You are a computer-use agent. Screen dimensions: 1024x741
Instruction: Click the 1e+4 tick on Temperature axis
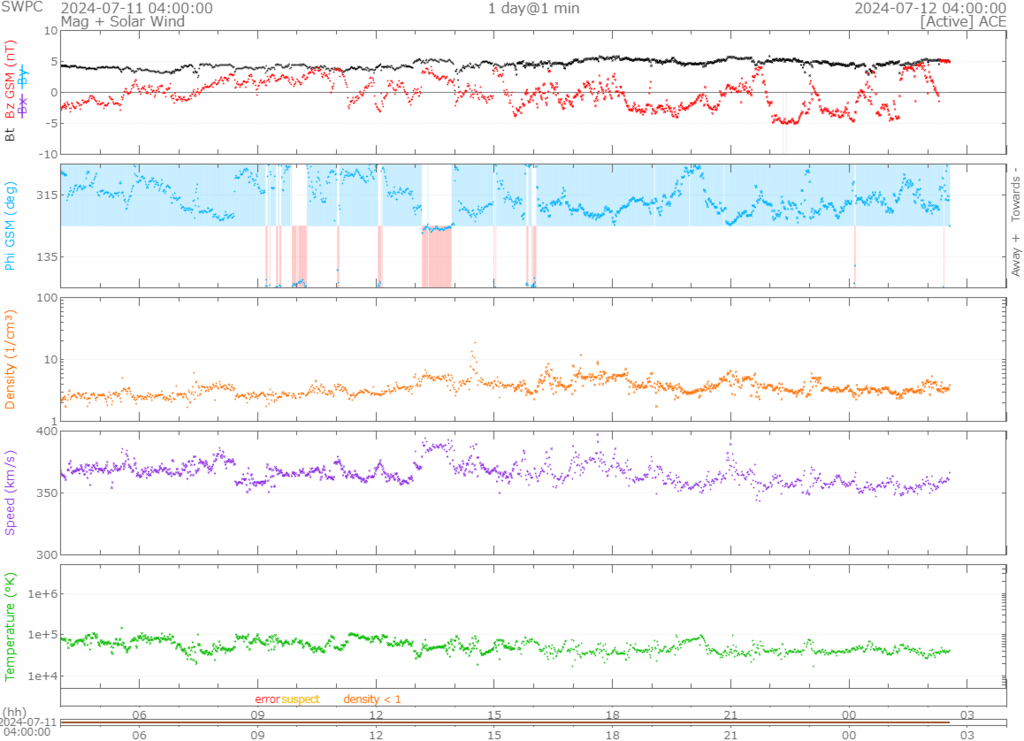click(42, 676)
